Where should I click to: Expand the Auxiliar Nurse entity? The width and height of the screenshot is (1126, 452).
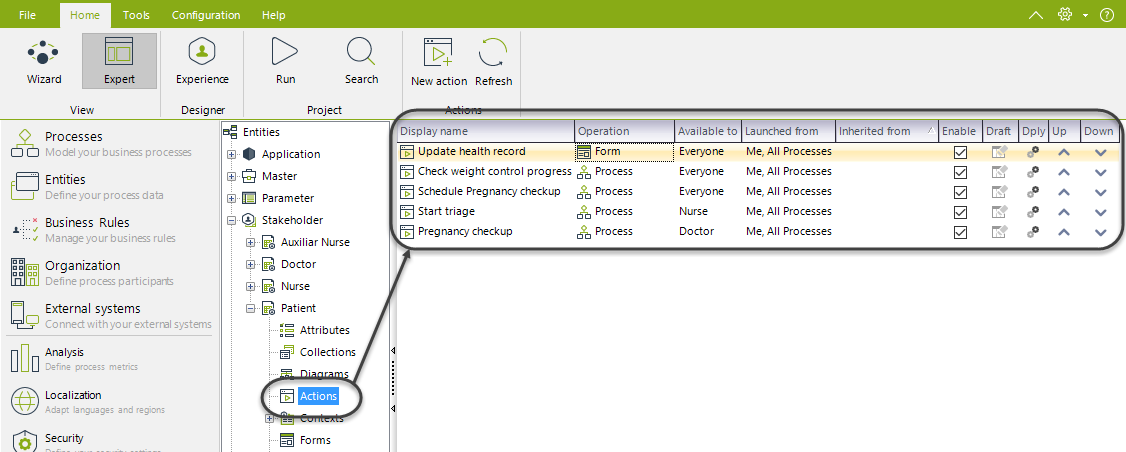[251, 243]
